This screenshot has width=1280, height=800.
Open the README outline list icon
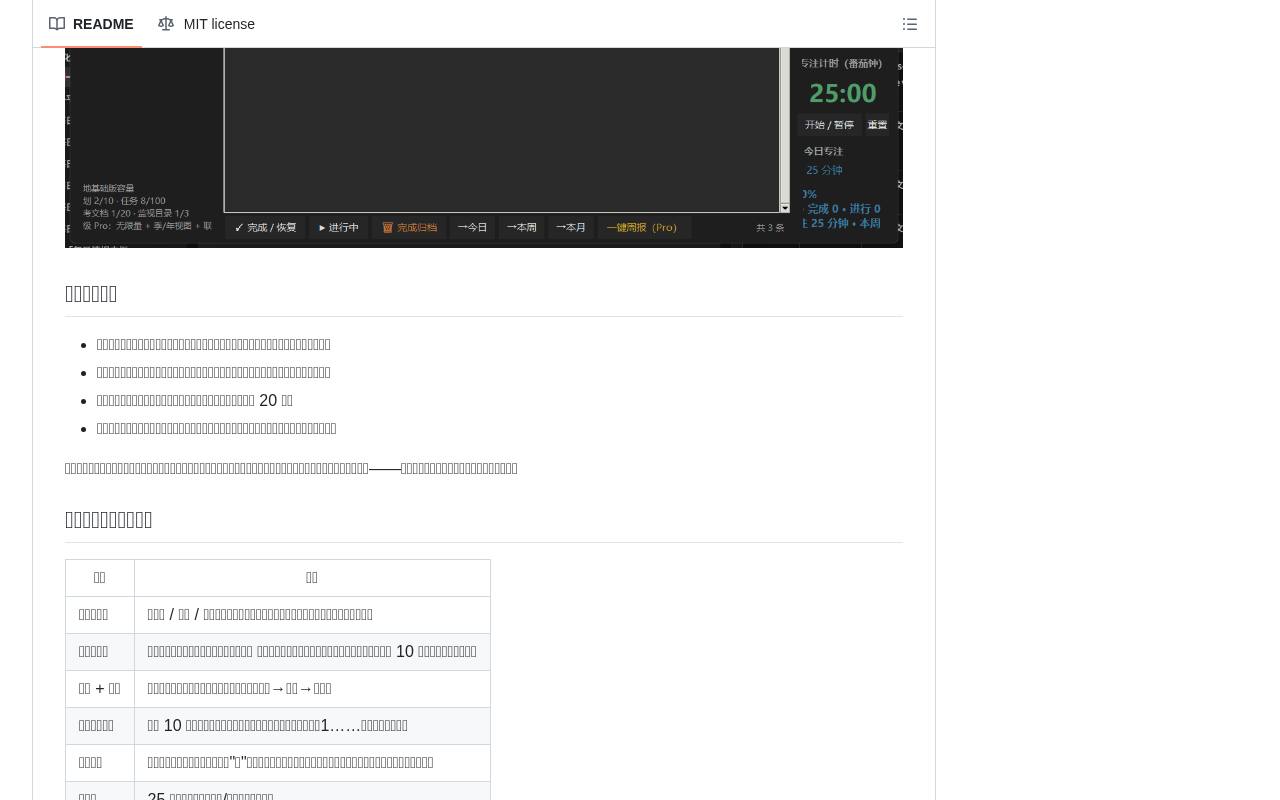pos(910,24)
